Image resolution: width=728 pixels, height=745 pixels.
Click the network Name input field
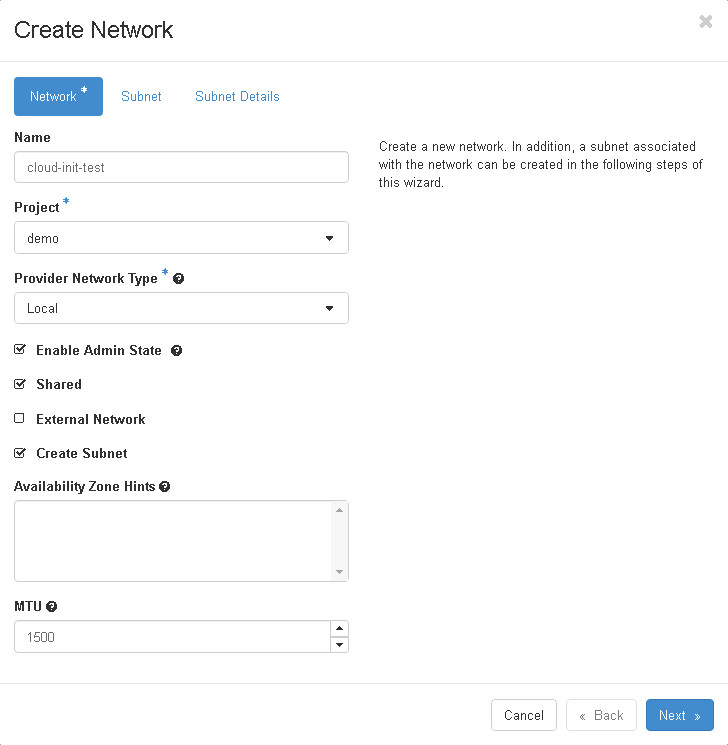point(181,167)
